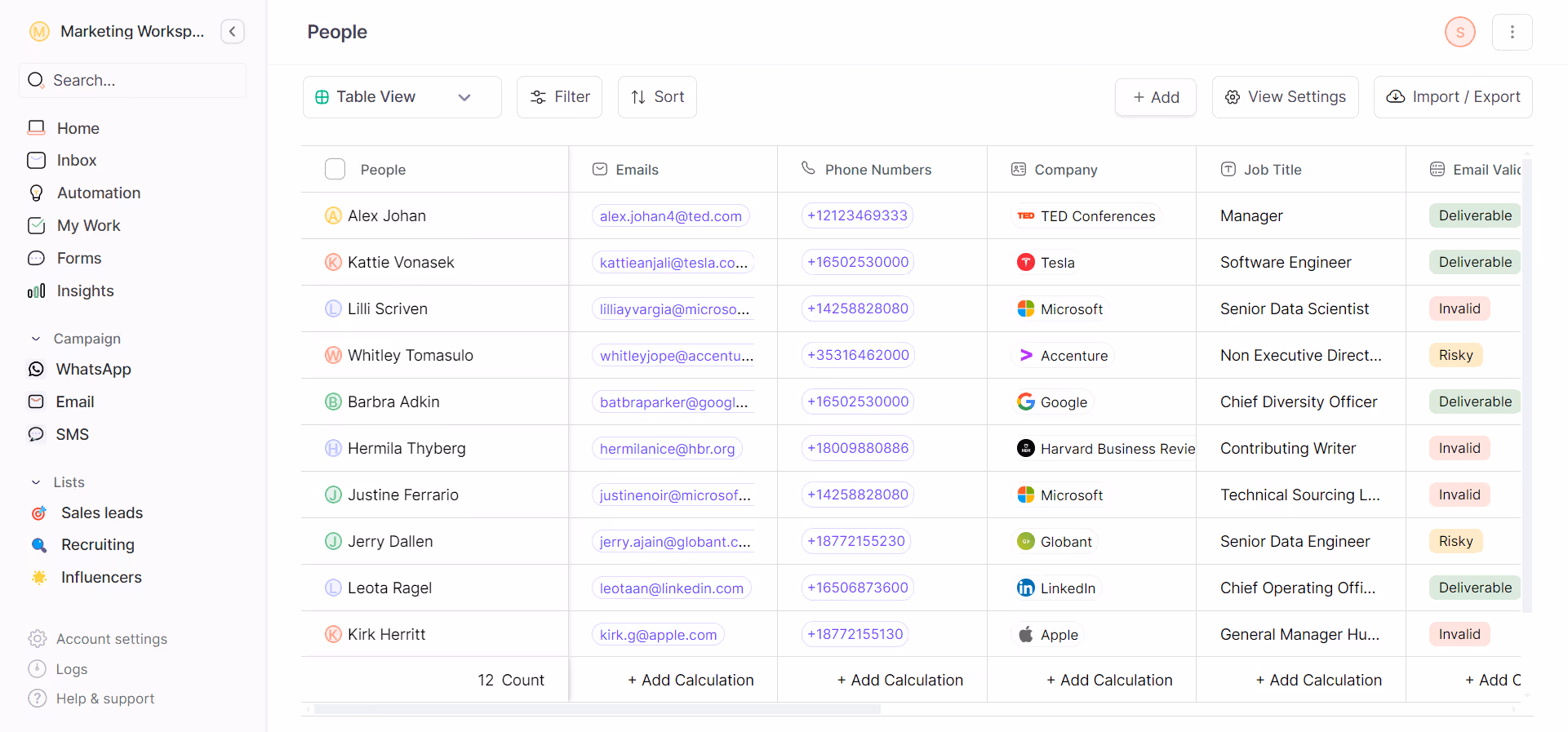Click the Help & support question icon
Screen dimensions: 1568x732
pos(37,698)
